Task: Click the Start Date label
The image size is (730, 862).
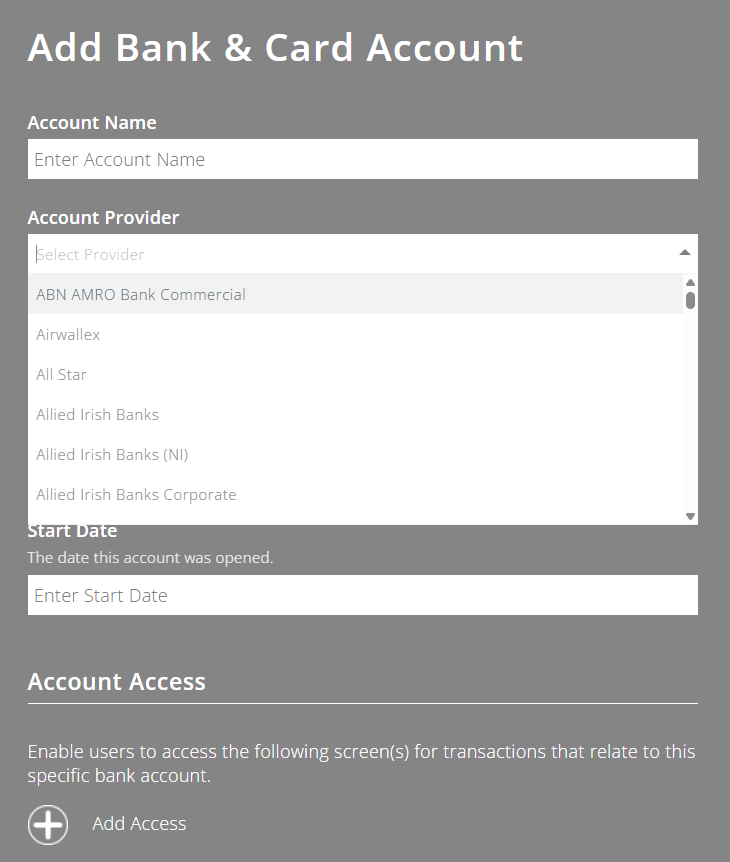Action: 72,530
